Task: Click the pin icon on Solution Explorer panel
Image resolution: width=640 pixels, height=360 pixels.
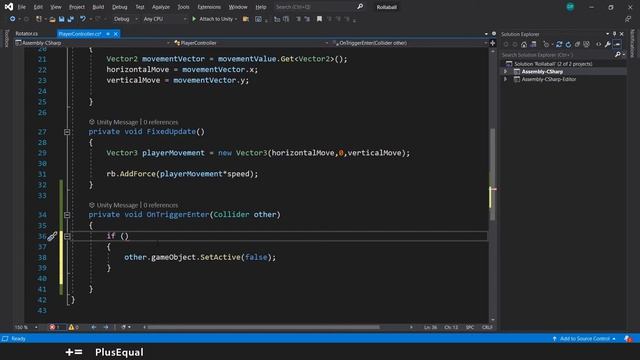Action: tap(614, 34)
